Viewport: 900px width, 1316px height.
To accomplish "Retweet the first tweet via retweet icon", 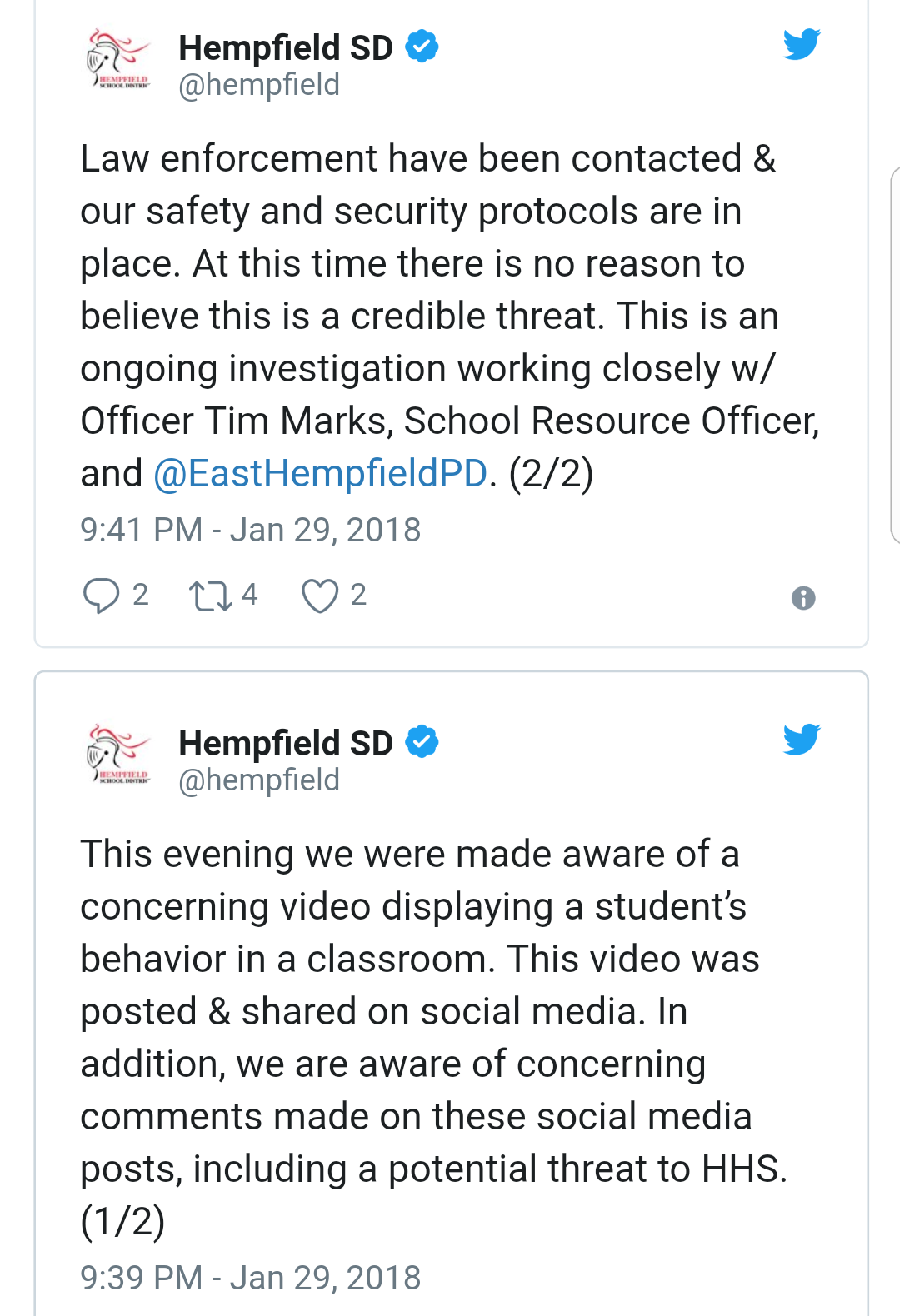I will pyautogui.click(x=211, y=596).
